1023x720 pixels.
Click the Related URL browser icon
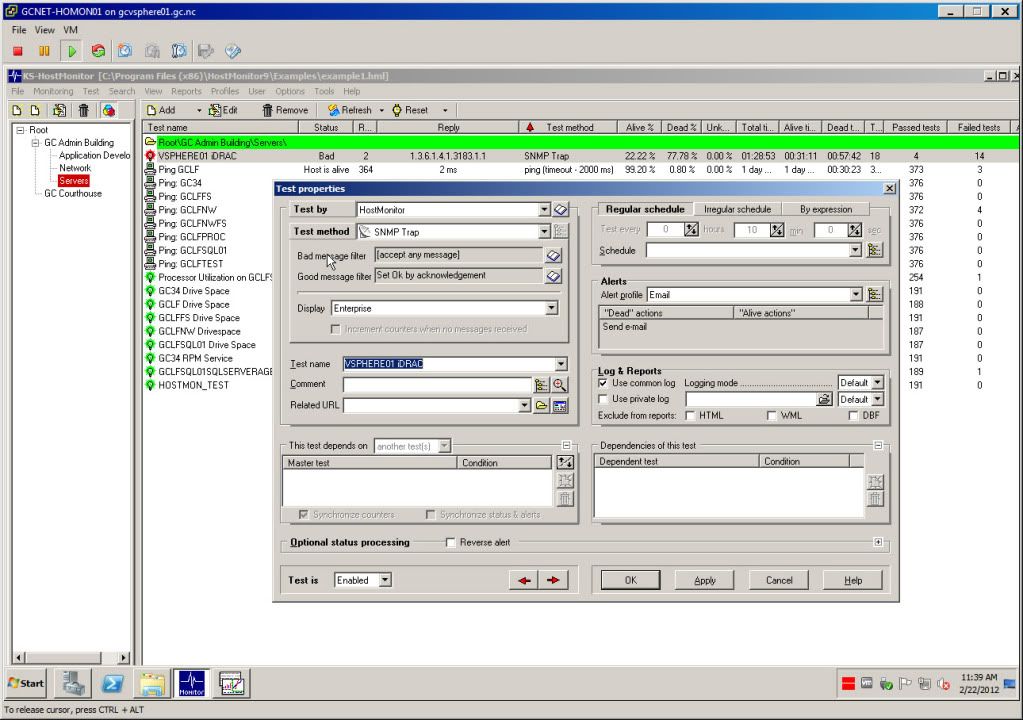click(x=560, y=406)
